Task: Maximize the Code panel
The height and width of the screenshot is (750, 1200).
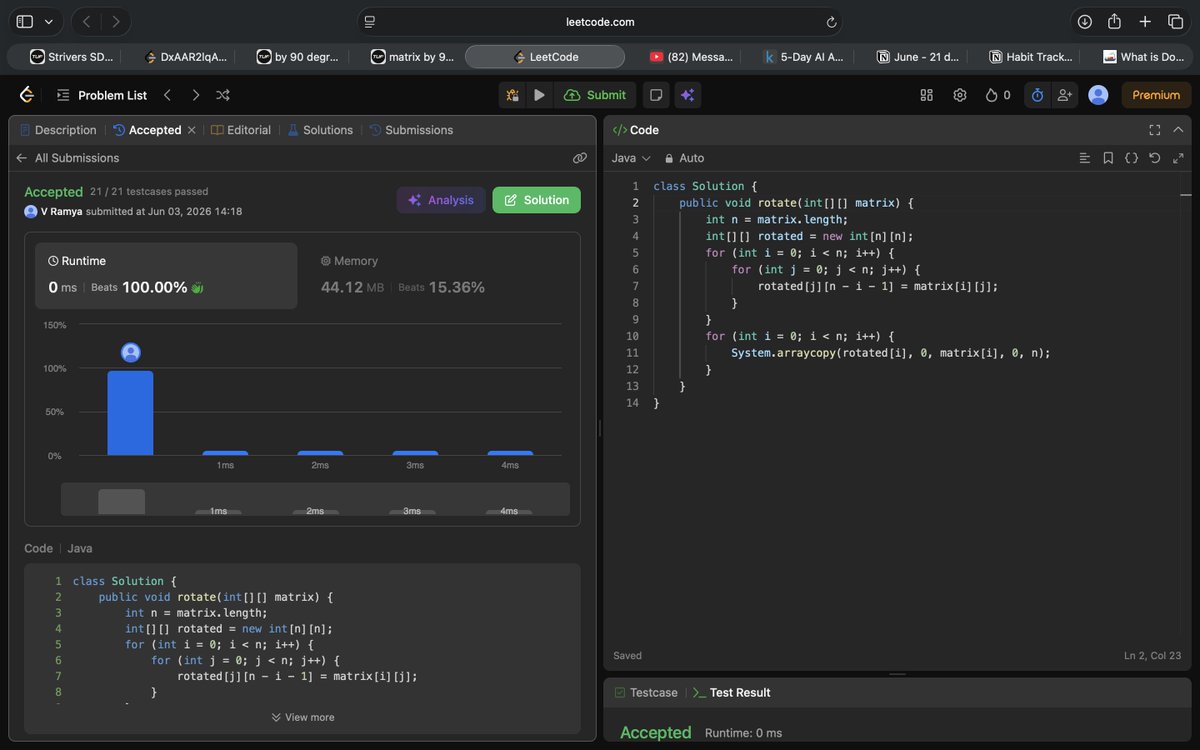Action: click(1155, 130)
